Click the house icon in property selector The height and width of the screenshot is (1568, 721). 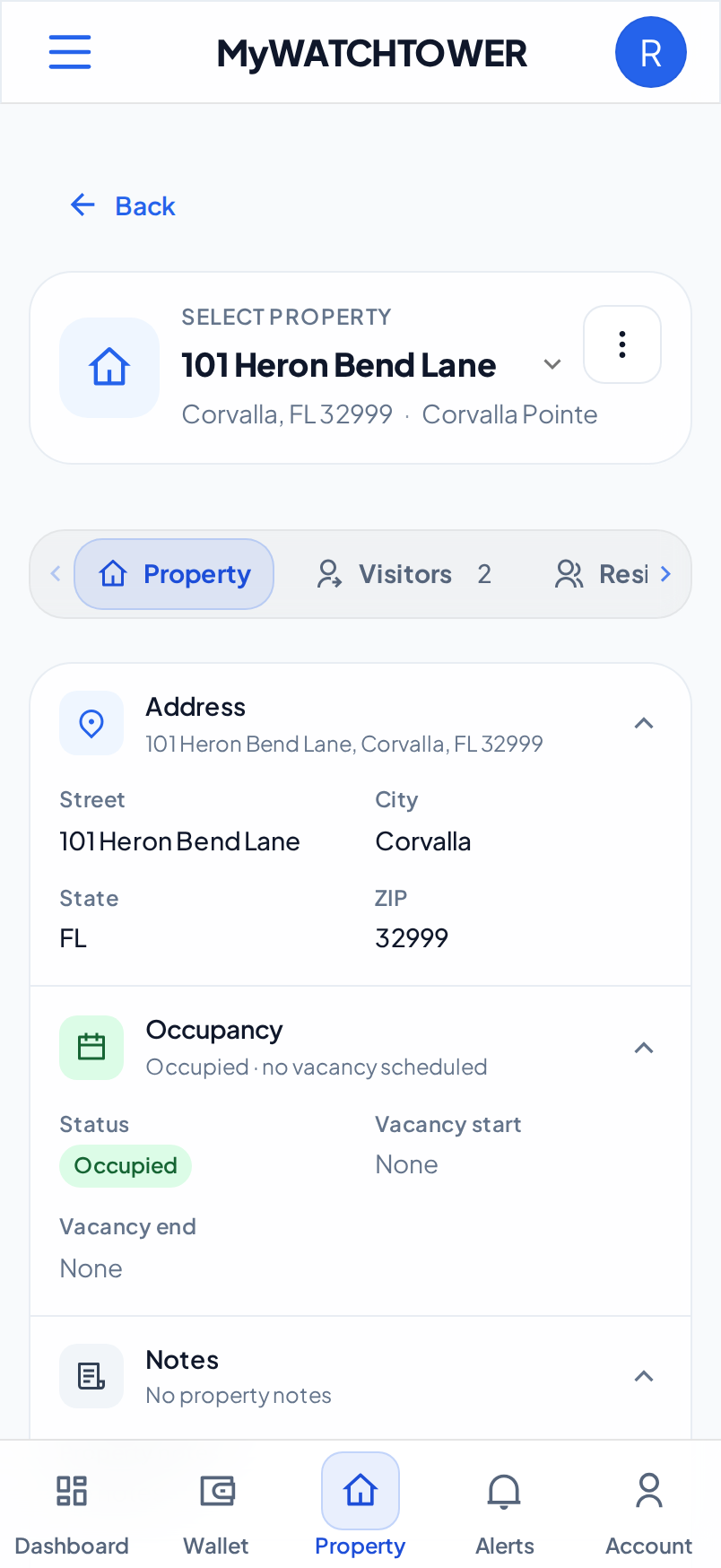pos(109,368)
